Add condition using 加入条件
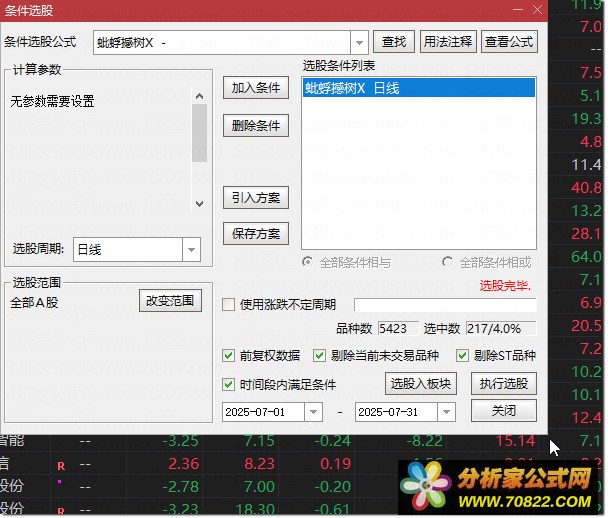The image size is (608, 518). [256, 88]
